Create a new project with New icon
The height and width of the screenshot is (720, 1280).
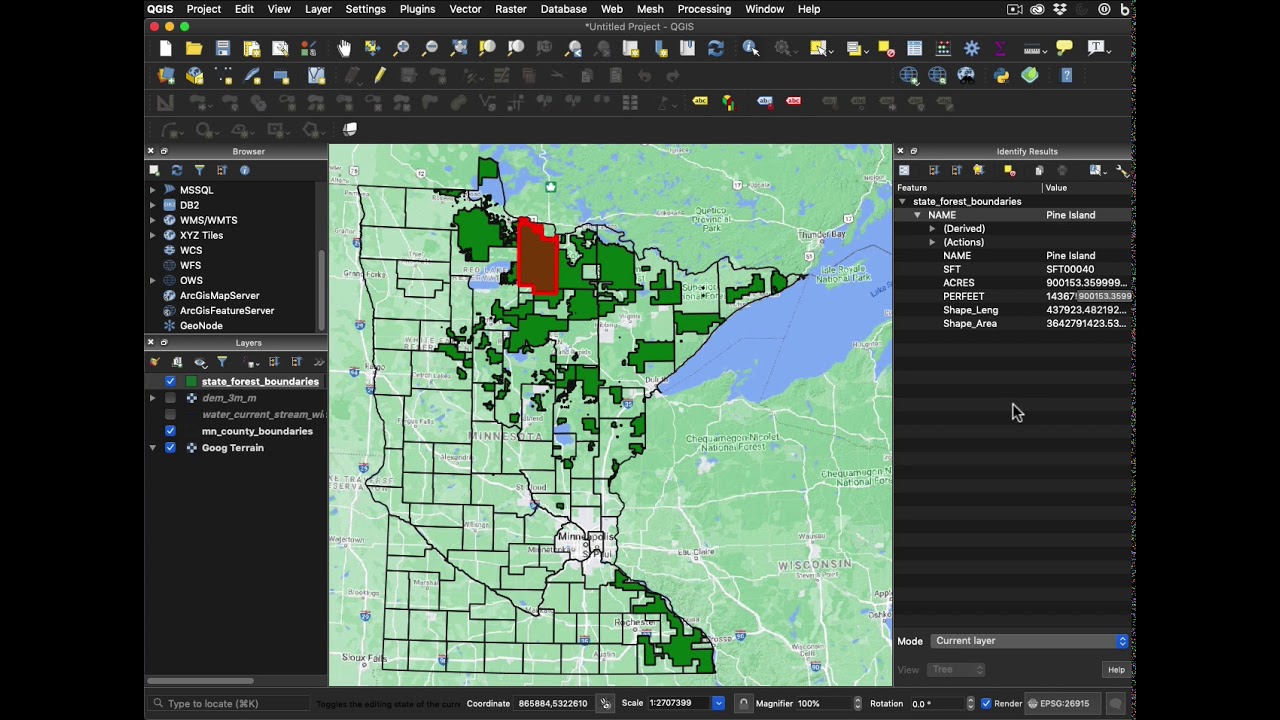point(165,48)
